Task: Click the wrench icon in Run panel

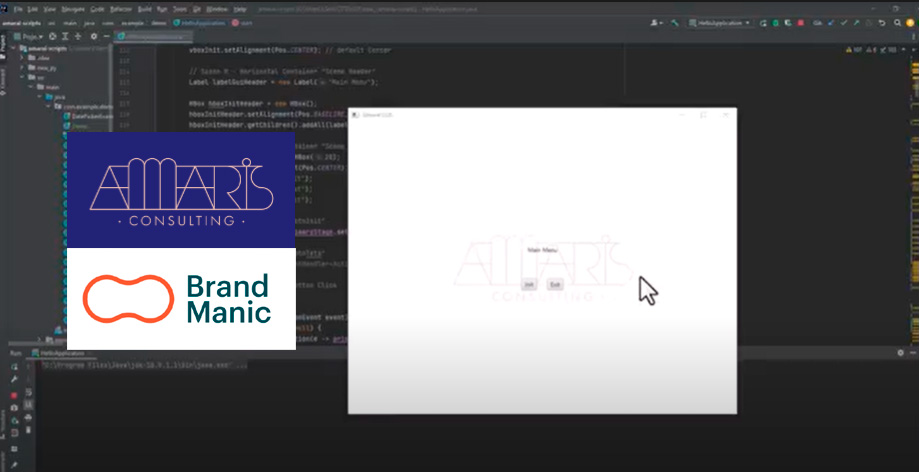Action: (x=14, y=379)
